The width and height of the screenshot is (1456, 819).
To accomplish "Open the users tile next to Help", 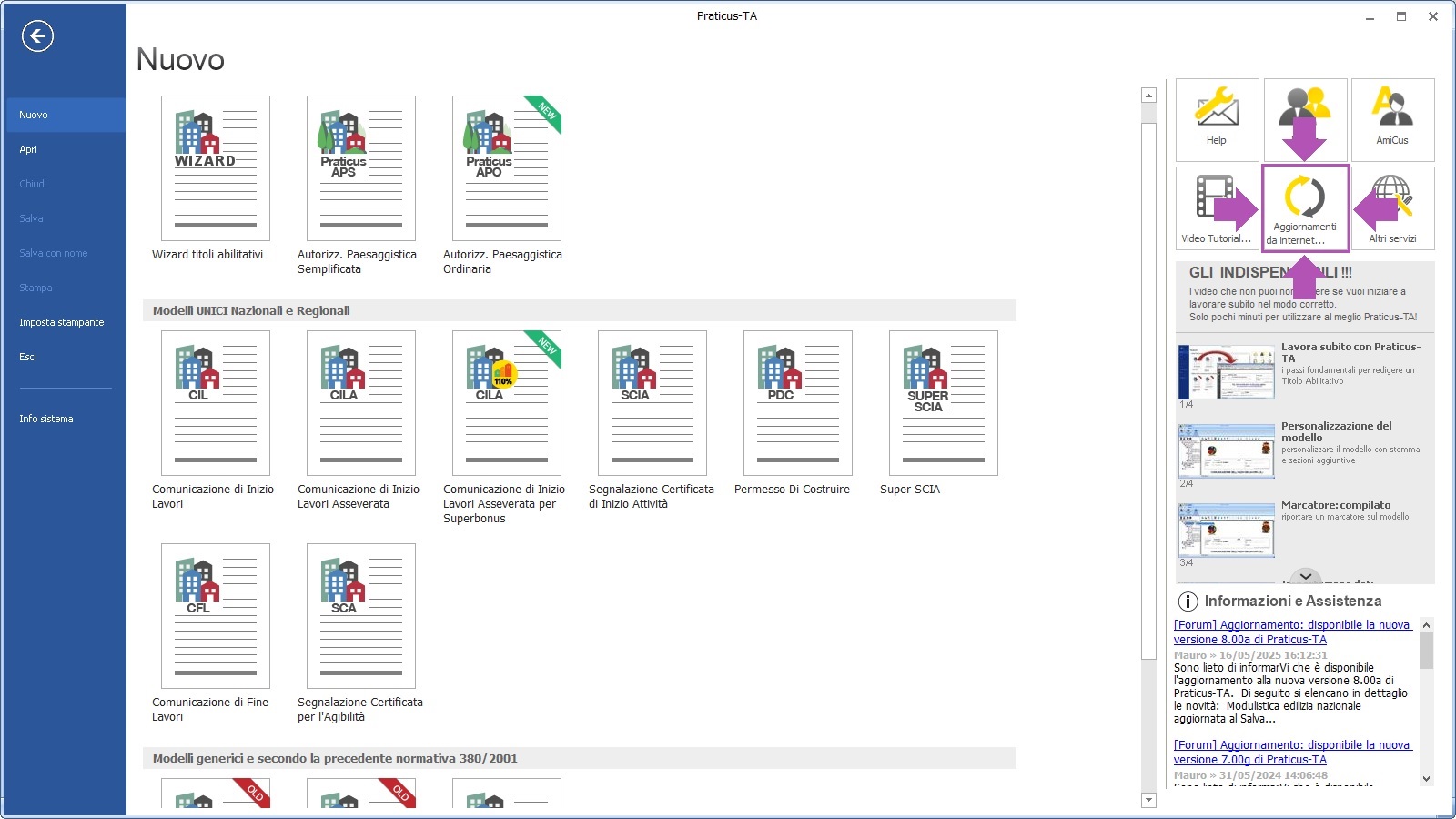I will pyautogui.click(x=1305, y=119).
